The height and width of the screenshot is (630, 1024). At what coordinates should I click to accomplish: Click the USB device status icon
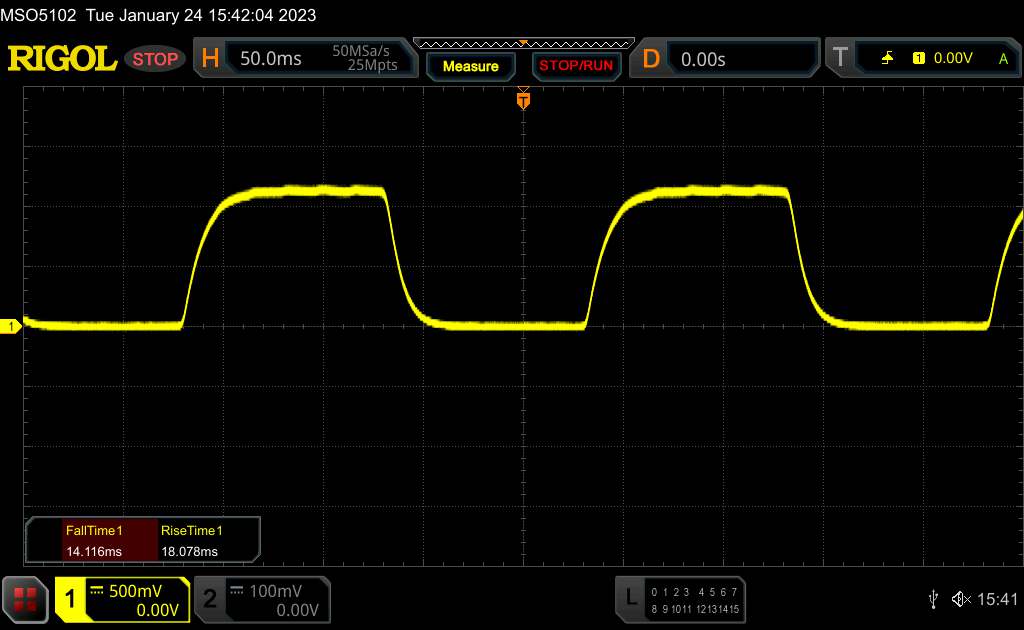[934, 599]
